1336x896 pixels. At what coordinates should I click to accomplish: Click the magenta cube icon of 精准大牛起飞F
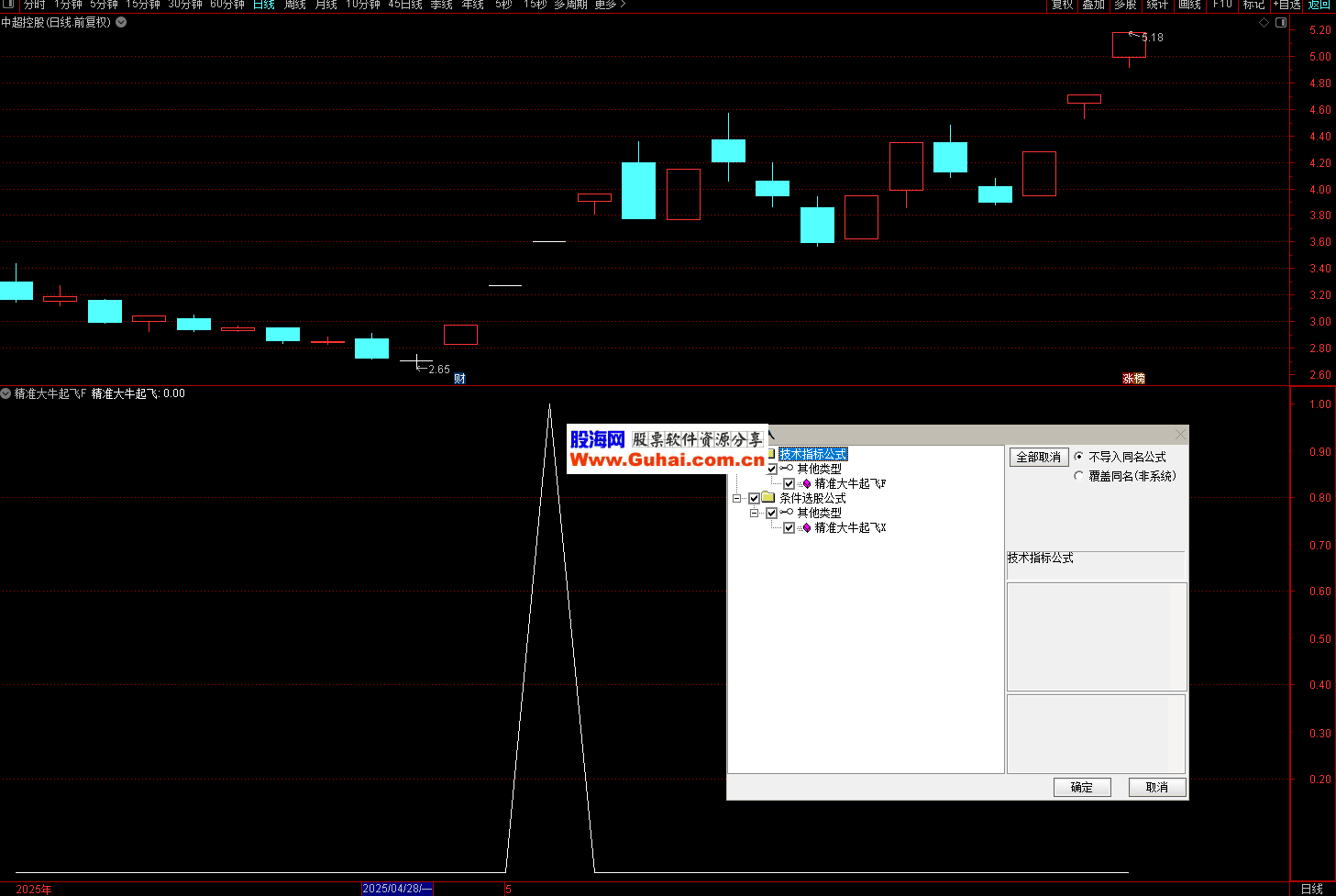click(x=807, y=483)
